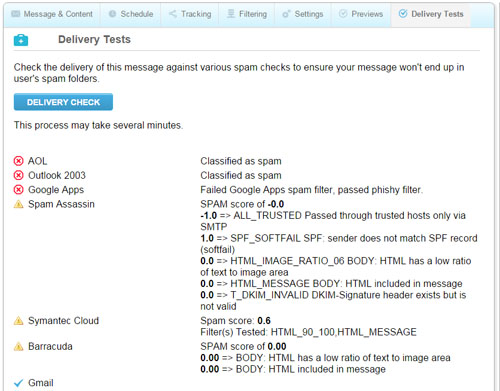Open the Message & Content tab
Image resolution: width=500 pixels, height=391 pixels.
tap(52, 14)
